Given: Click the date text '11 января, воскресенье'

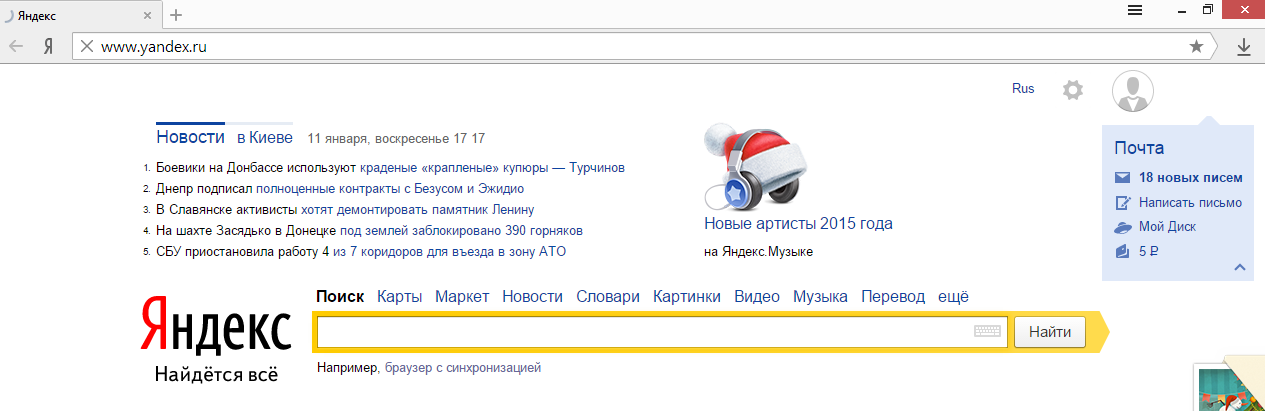Looking at the screenshot, I should click(378, 138).
